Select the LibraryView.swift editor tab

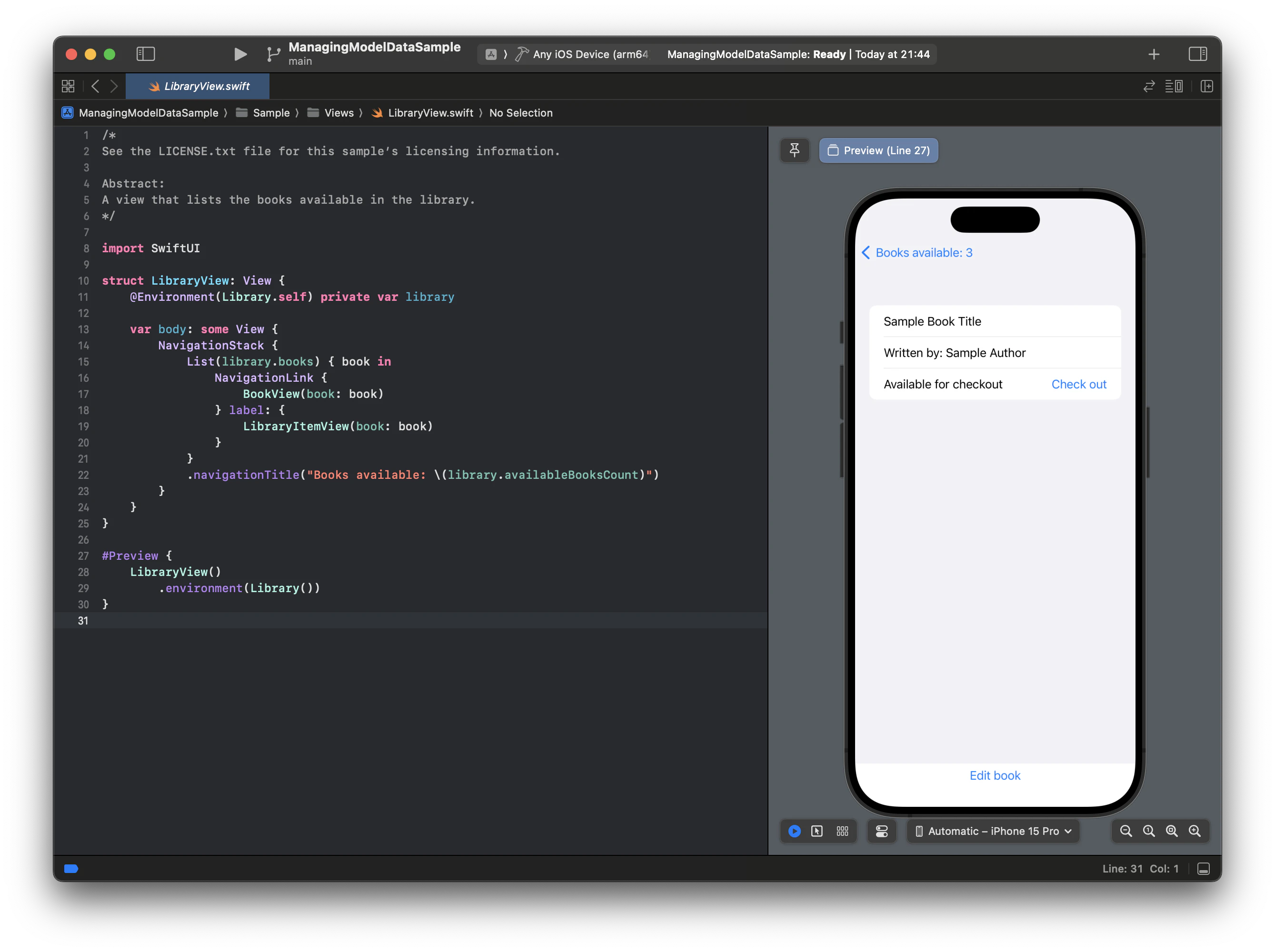click(x=198, y=87)
